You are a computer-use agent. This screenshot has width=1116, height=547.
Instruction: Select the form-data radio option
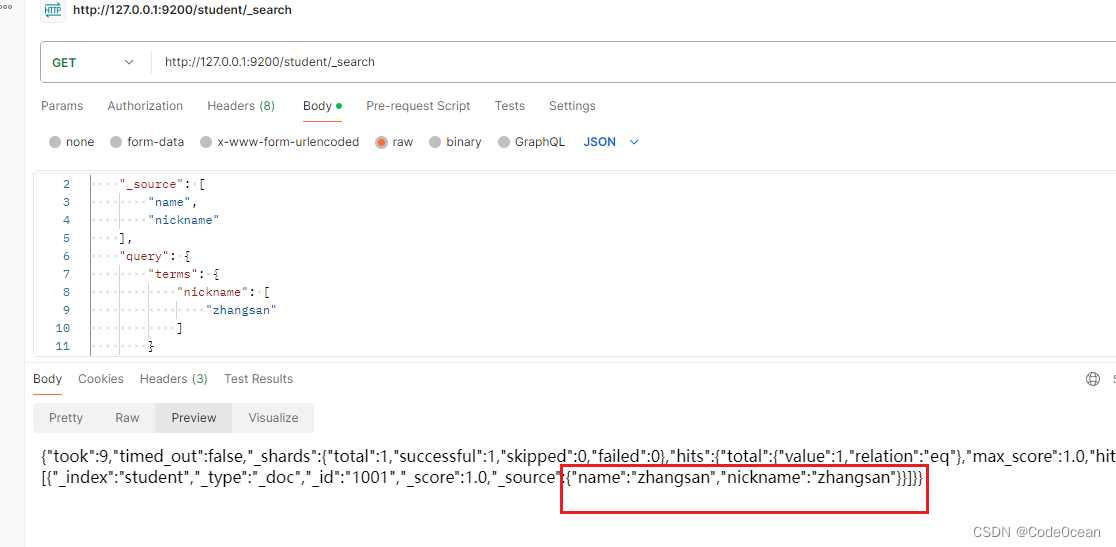point(116,142)
